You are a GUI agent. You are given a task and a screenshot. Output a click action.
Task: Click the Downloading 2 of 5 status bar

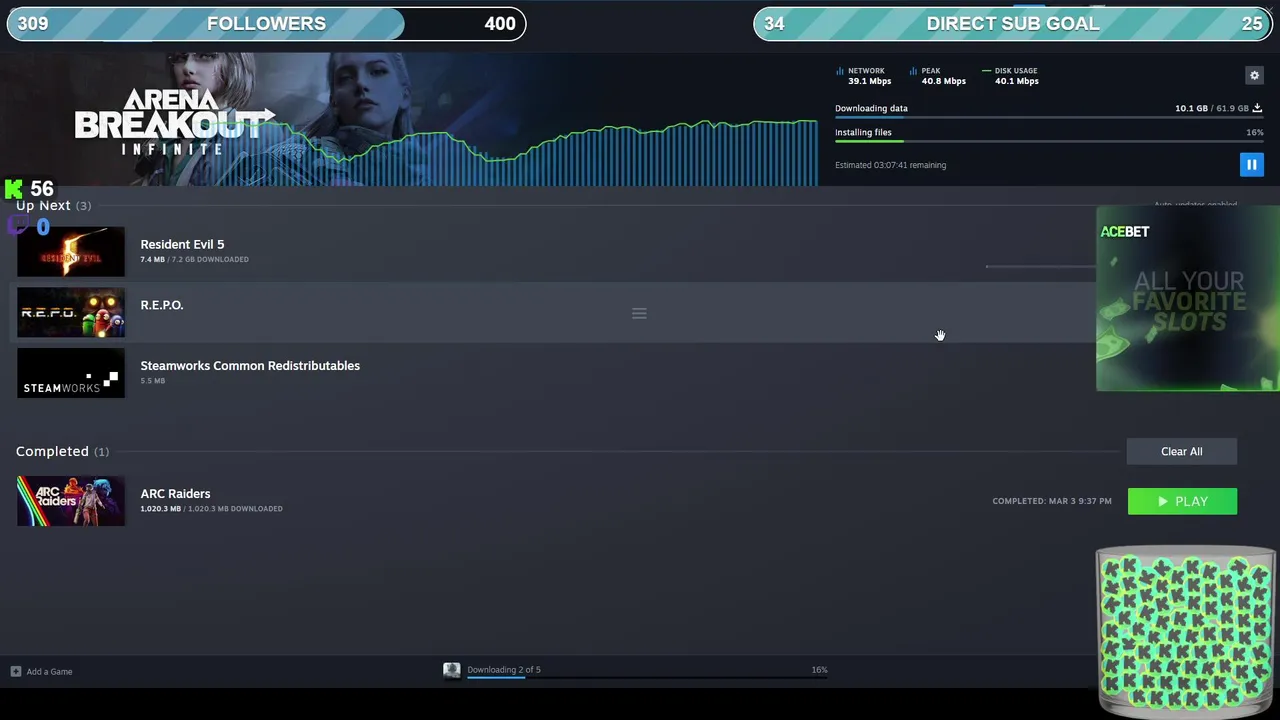tap(647, 677)
